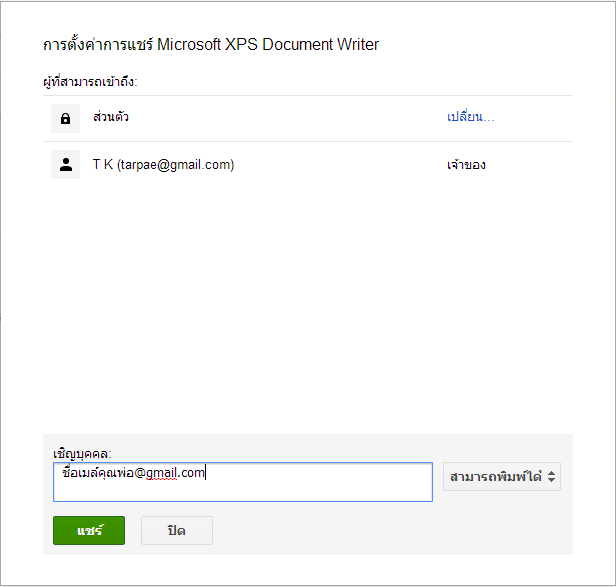Screen dimensions: 616x587
Task: Click inside the เชิญบุคคล email input field
Action: (243, 482)
